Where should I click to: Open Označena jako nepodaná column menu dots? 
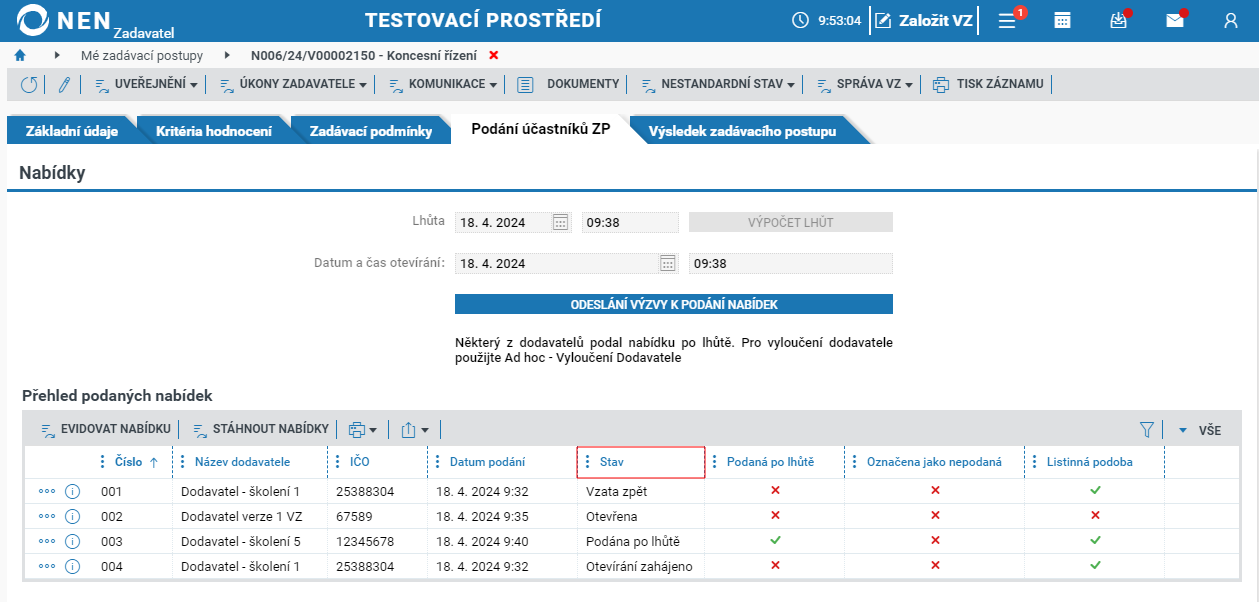854,462
